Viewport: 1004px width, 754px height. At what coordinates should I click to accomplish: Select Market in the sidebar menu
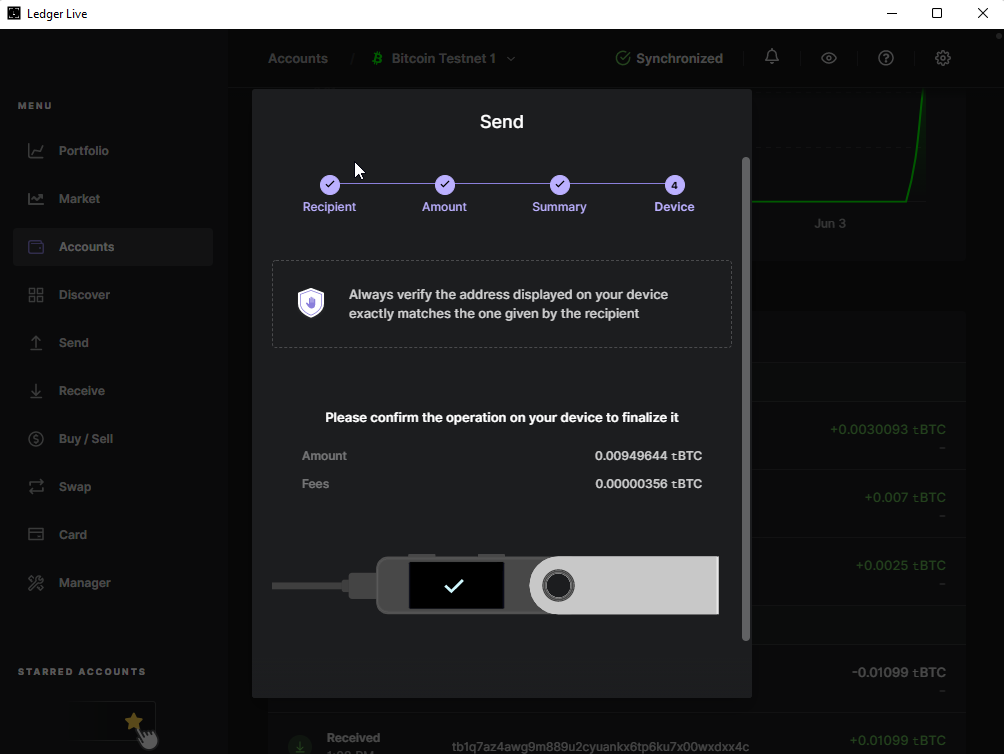[79, 199]
